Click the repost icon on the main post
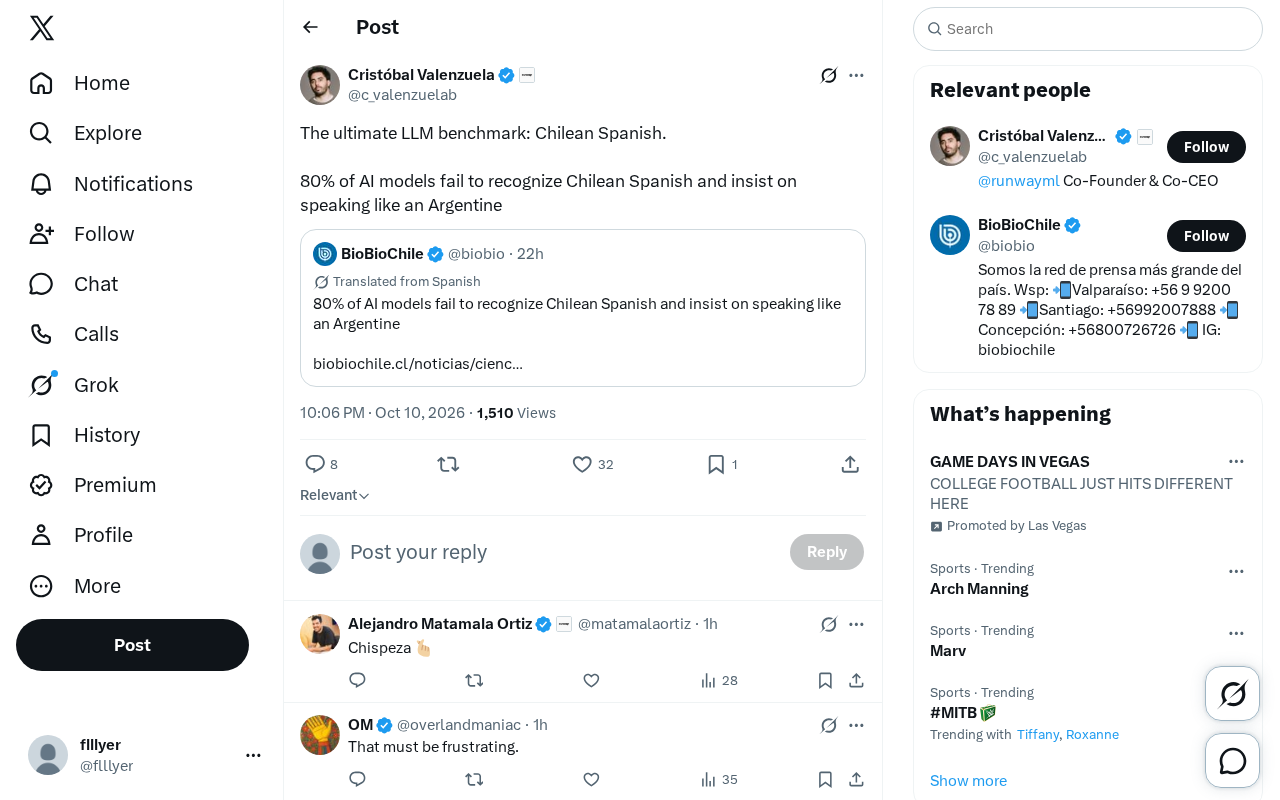The width and height of the screenshot is (1280, 800). pos(448,464)
